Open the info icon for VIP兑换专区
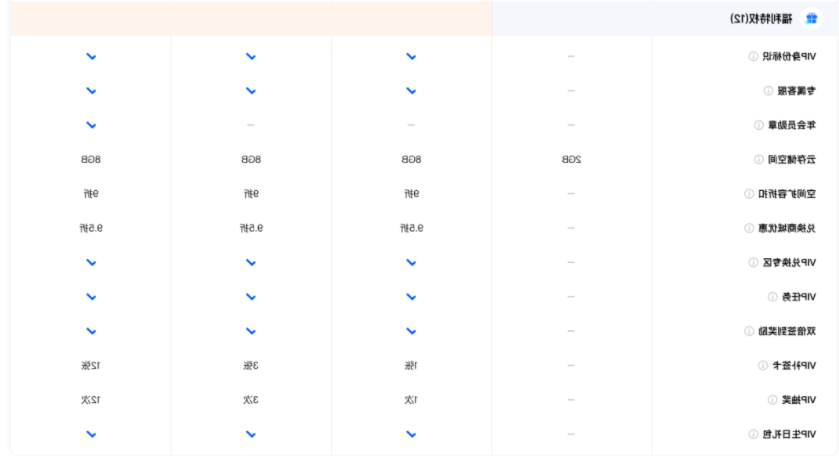 753,262
